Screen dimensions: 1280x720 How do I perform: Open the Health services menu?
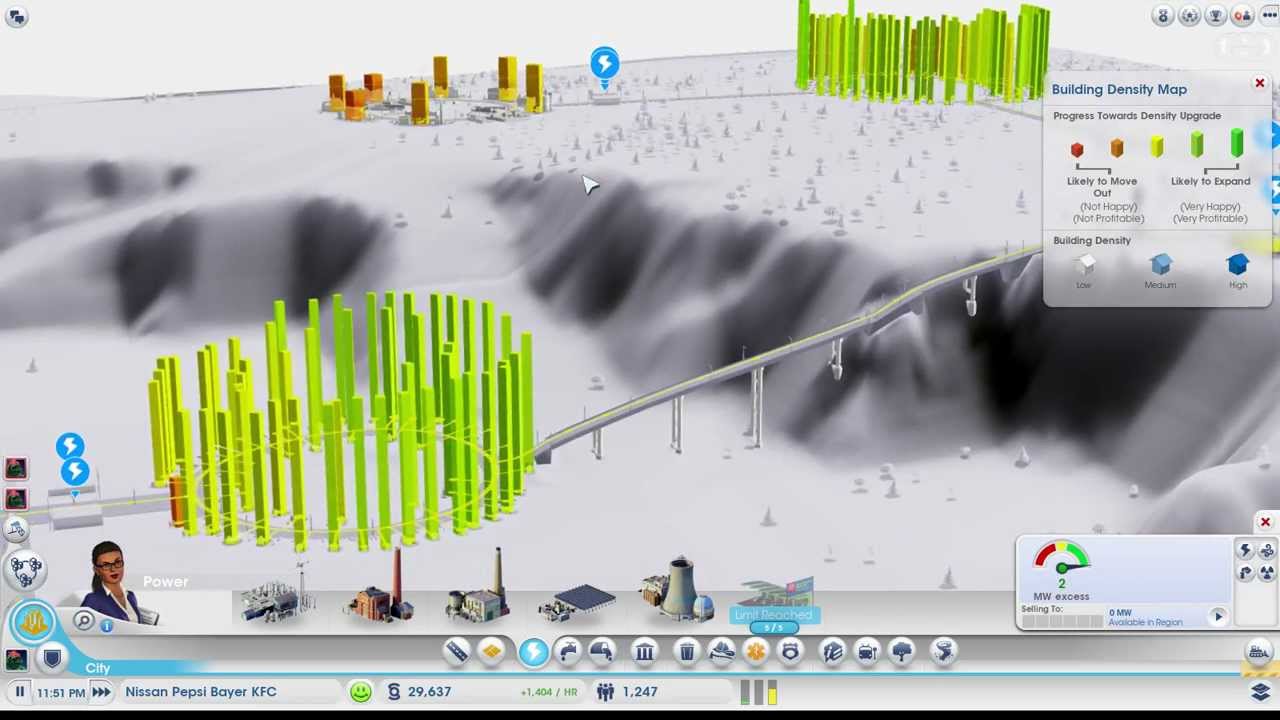(x=756, y=652)
